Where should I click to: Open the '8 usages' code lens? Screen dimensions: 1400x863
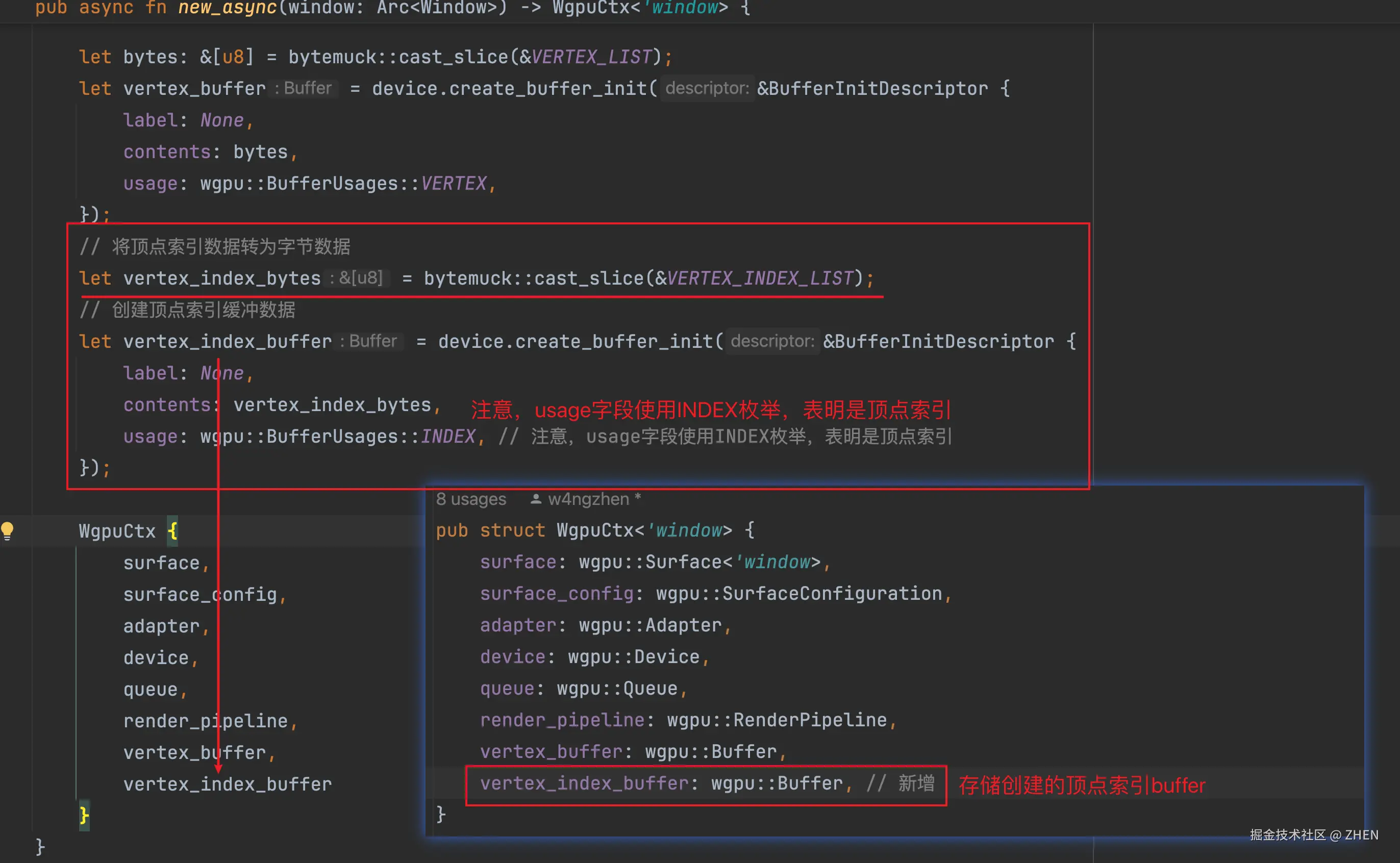coord(471,499)
